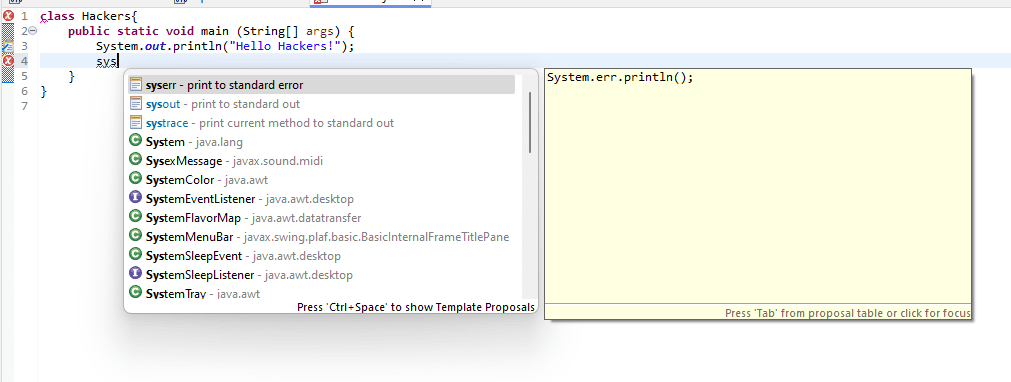The height and width of the screenshot is (382, 1011).
Task: Choose SysexMessage proposal
Action: coord(322,161)
